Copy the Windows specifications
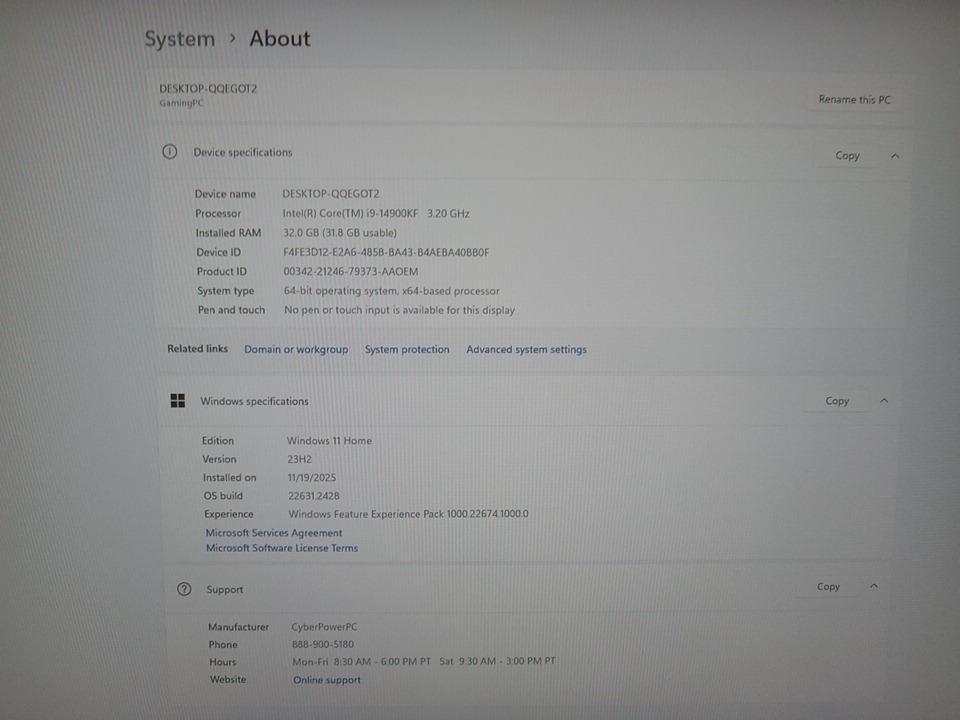960x720 pixels. (x=837, y=401)
